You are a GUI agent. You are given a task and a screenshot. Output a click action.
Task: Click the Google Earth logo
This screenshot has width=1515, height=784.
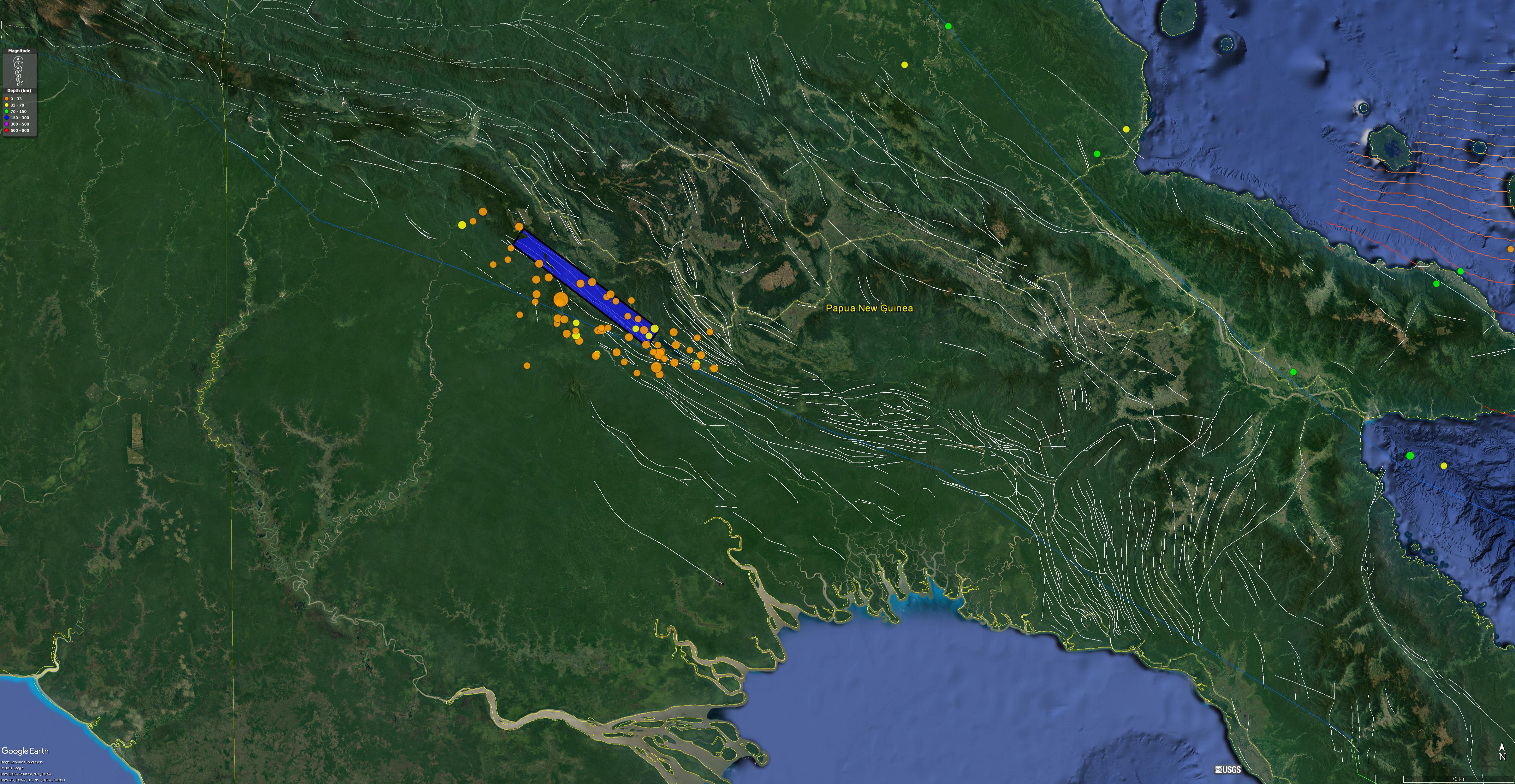[25, 751]
